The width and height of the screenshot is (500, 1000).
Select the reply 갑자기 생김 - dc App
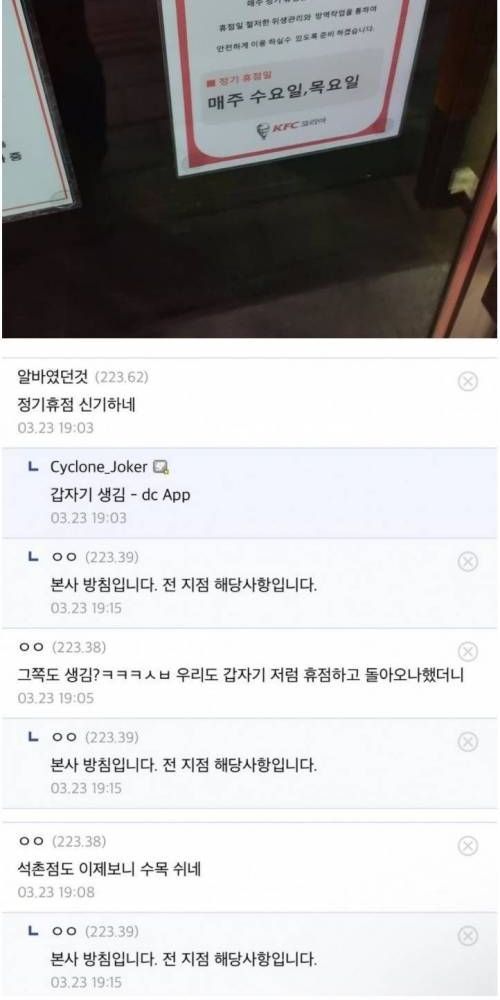click(120, 495)
